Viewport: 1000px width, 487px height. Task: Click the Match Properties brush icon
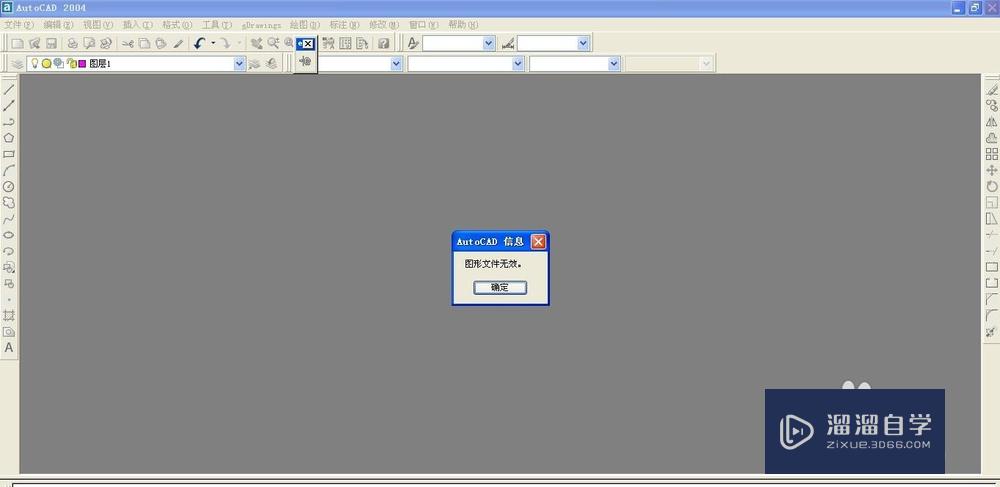pos(178,43)
